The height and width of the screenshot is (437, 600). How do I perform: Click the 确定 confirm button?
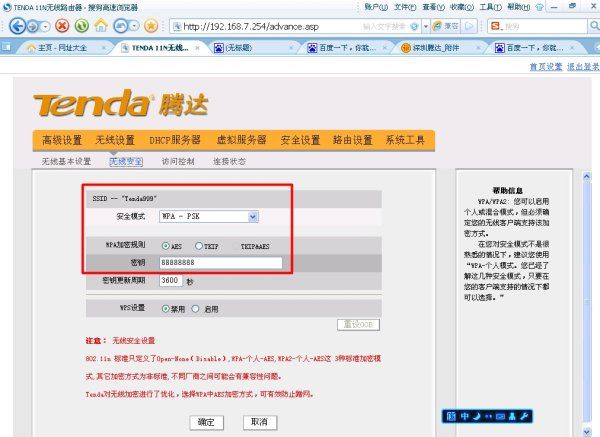click(206, 422)
